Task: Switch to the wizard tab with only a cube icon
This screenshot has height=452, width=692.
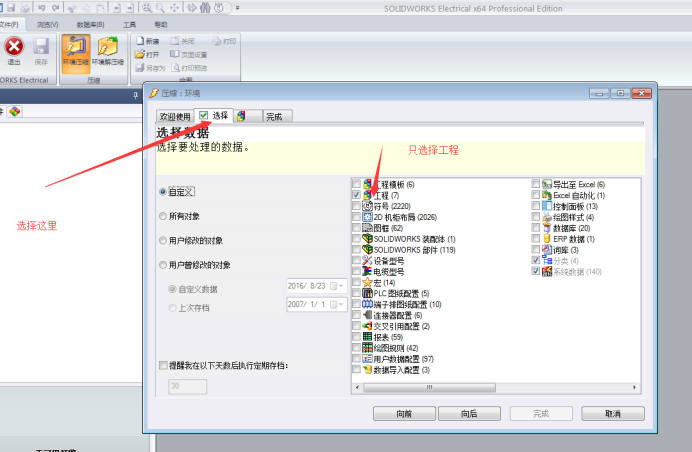Action: [x=248, y=117]
